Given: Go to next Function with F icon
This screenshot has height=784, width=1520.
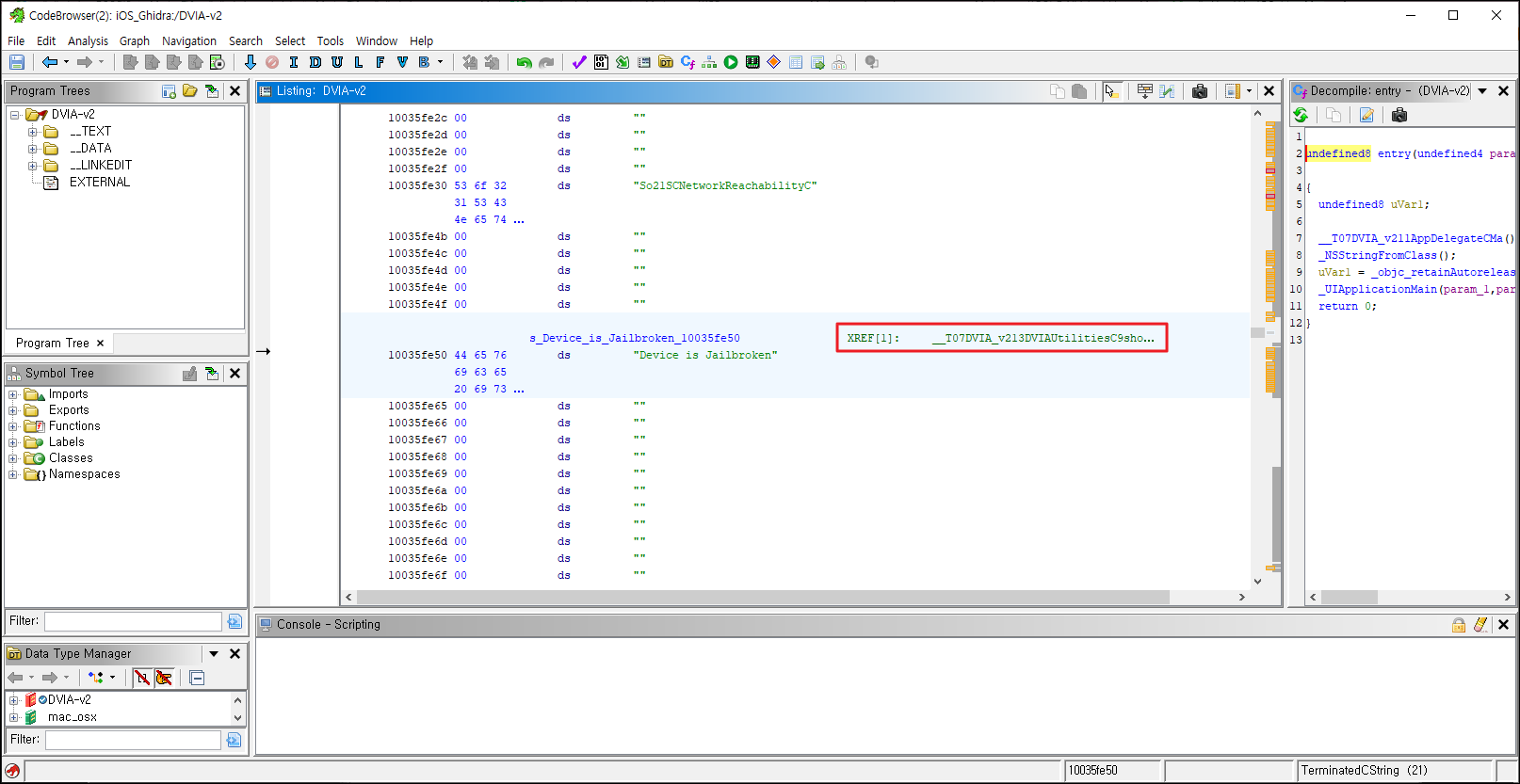Looking at the screenshot, I should (x=380, y=62).
